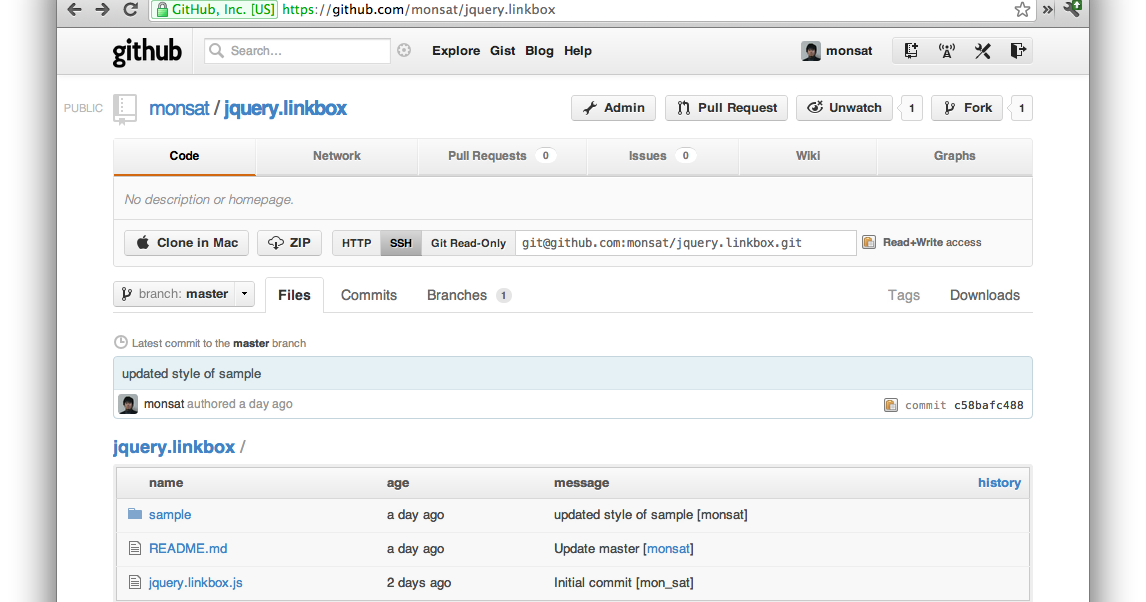Image resolution: width=1146 pixels, height=602 pixels.
Task: Open the branch: master dropdown
Action: [184, 293]
